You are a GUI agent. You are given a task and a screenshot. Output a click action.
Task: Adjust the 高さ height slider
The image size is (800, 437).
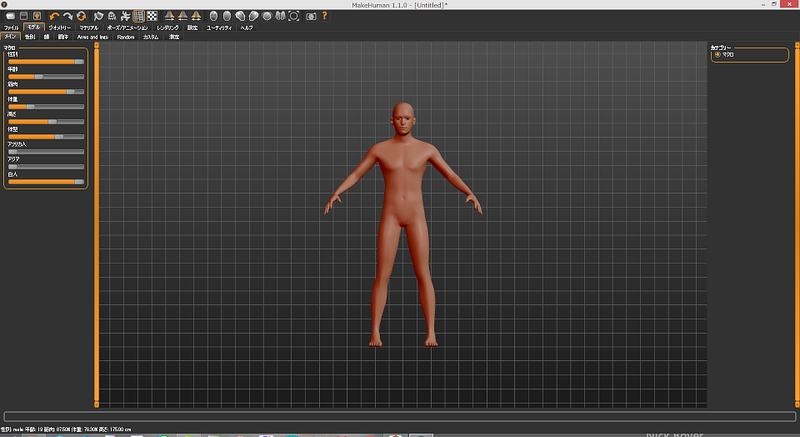[46, 121]
